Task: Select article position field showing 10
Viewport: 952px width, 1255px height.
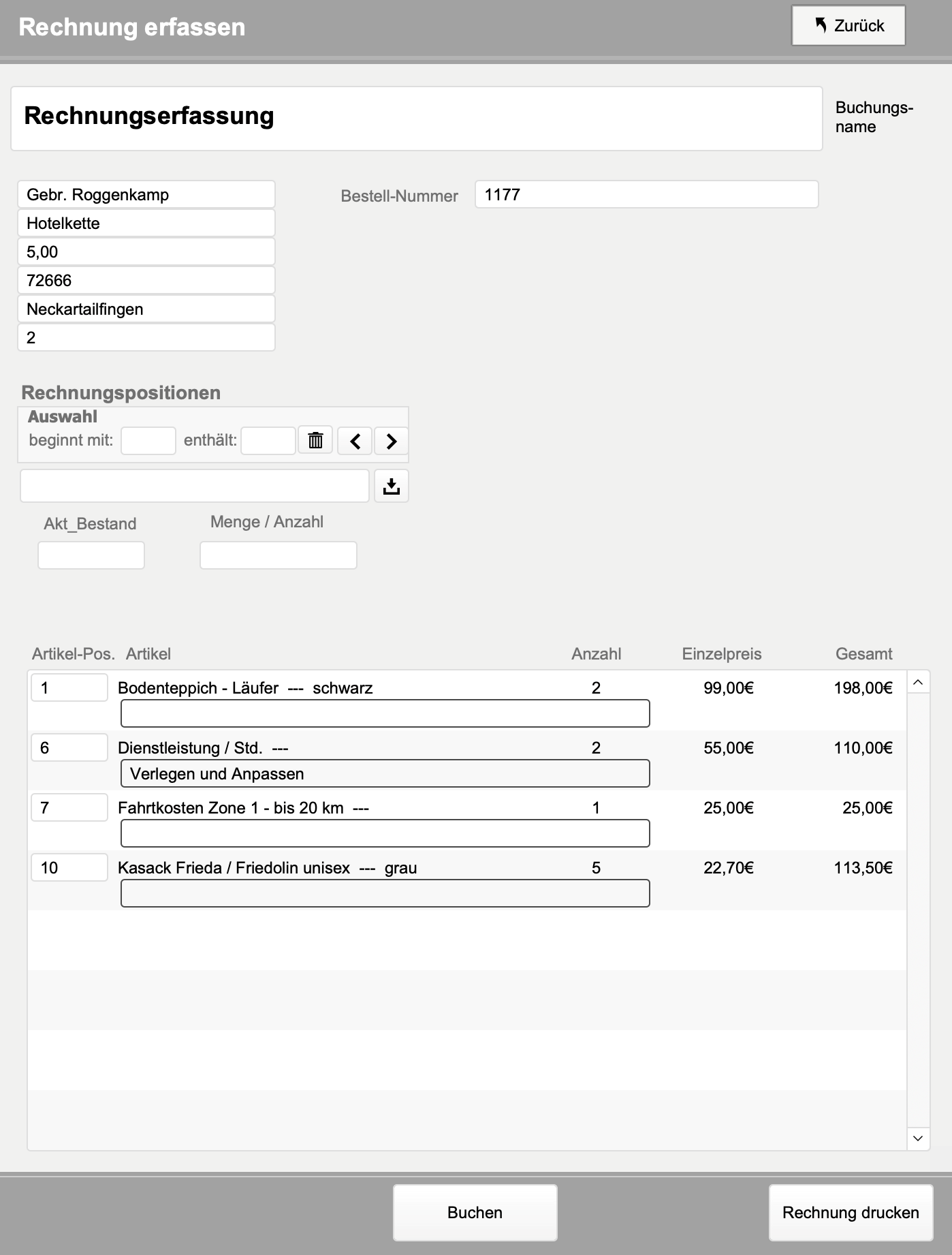Action: click(x=69, y=867)
